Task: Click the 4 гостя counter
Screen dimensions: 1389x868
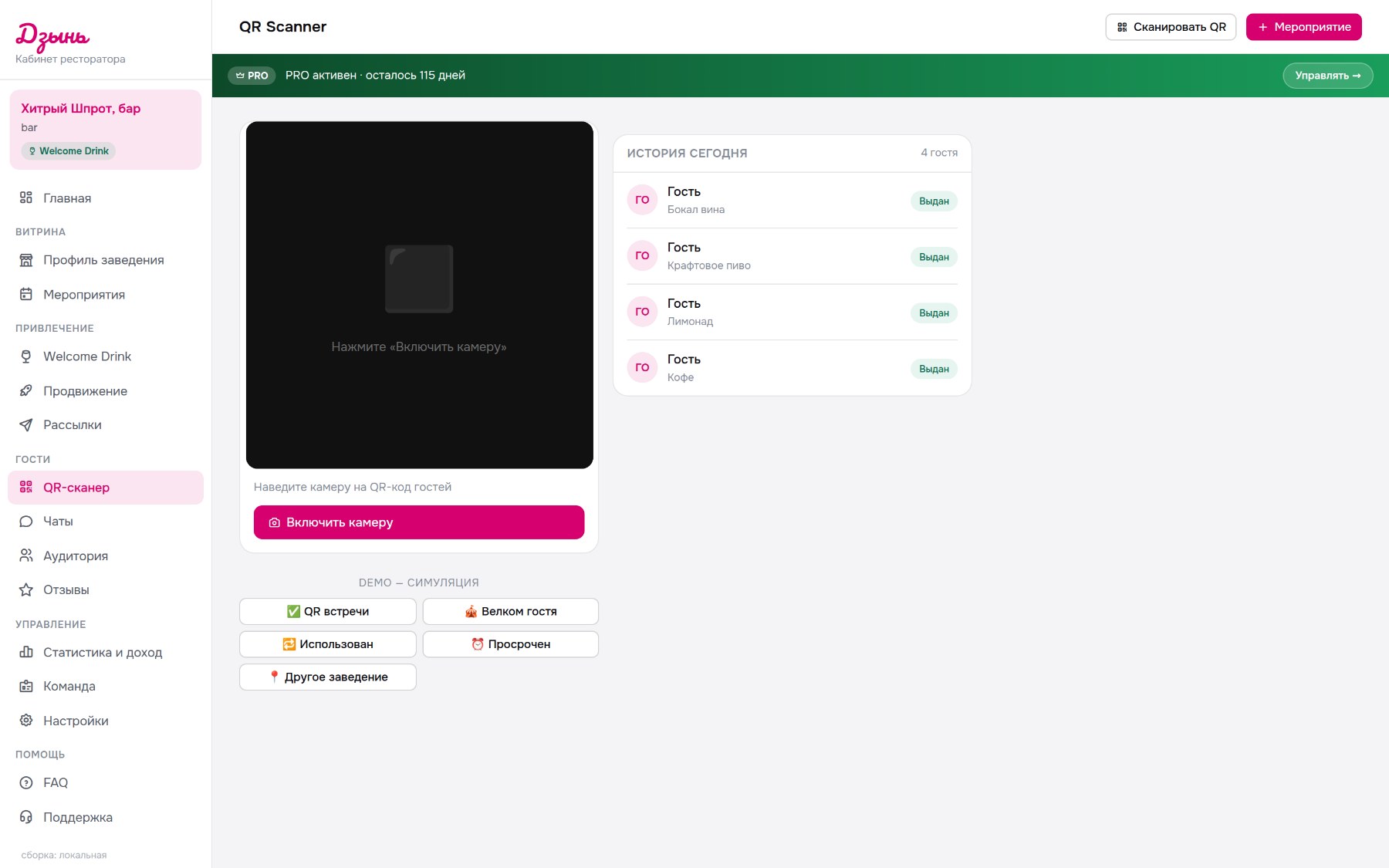Action: [939, 153]
